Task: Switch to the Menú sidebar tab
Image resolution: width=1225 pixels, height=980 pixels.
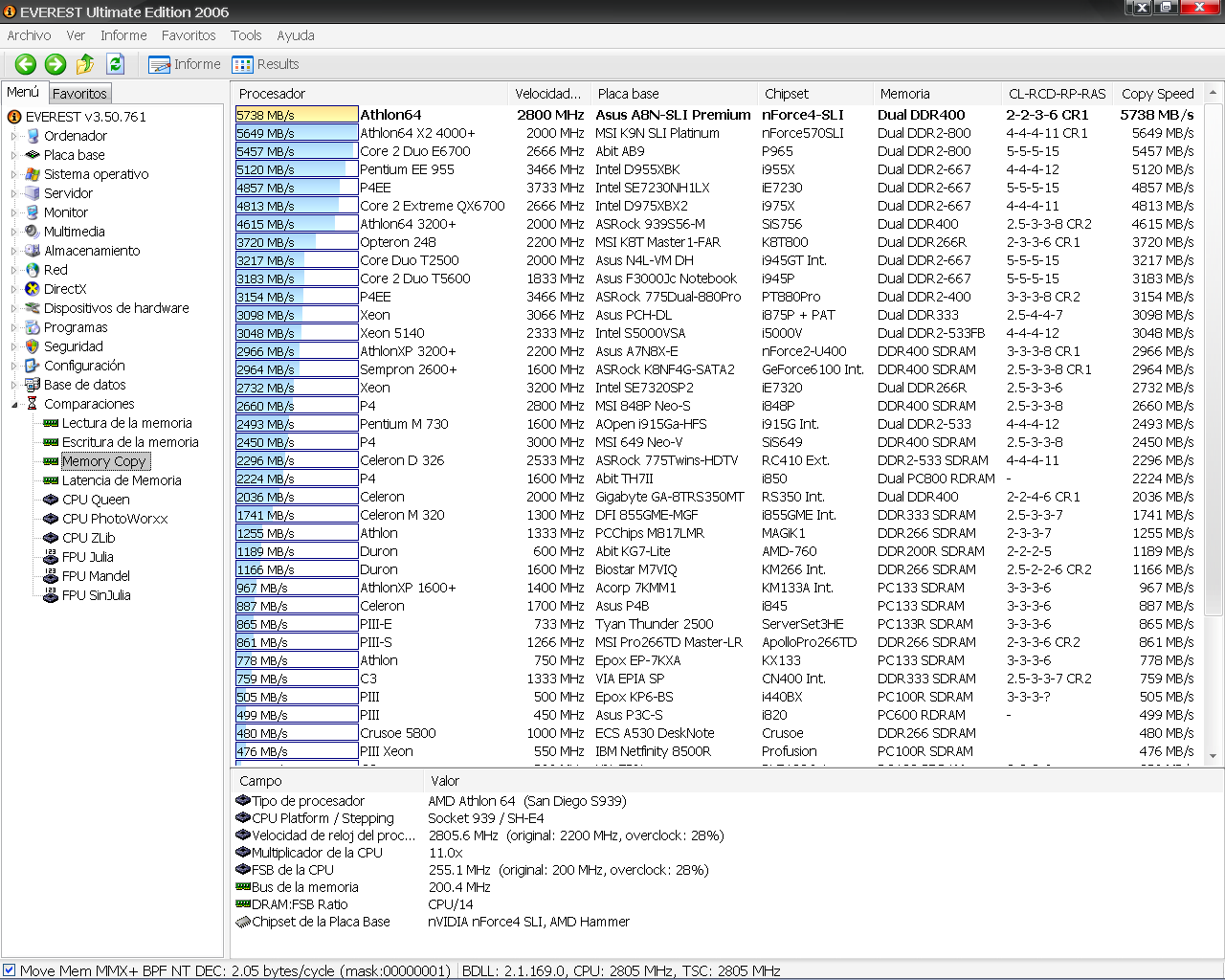Action: (23, 92)
